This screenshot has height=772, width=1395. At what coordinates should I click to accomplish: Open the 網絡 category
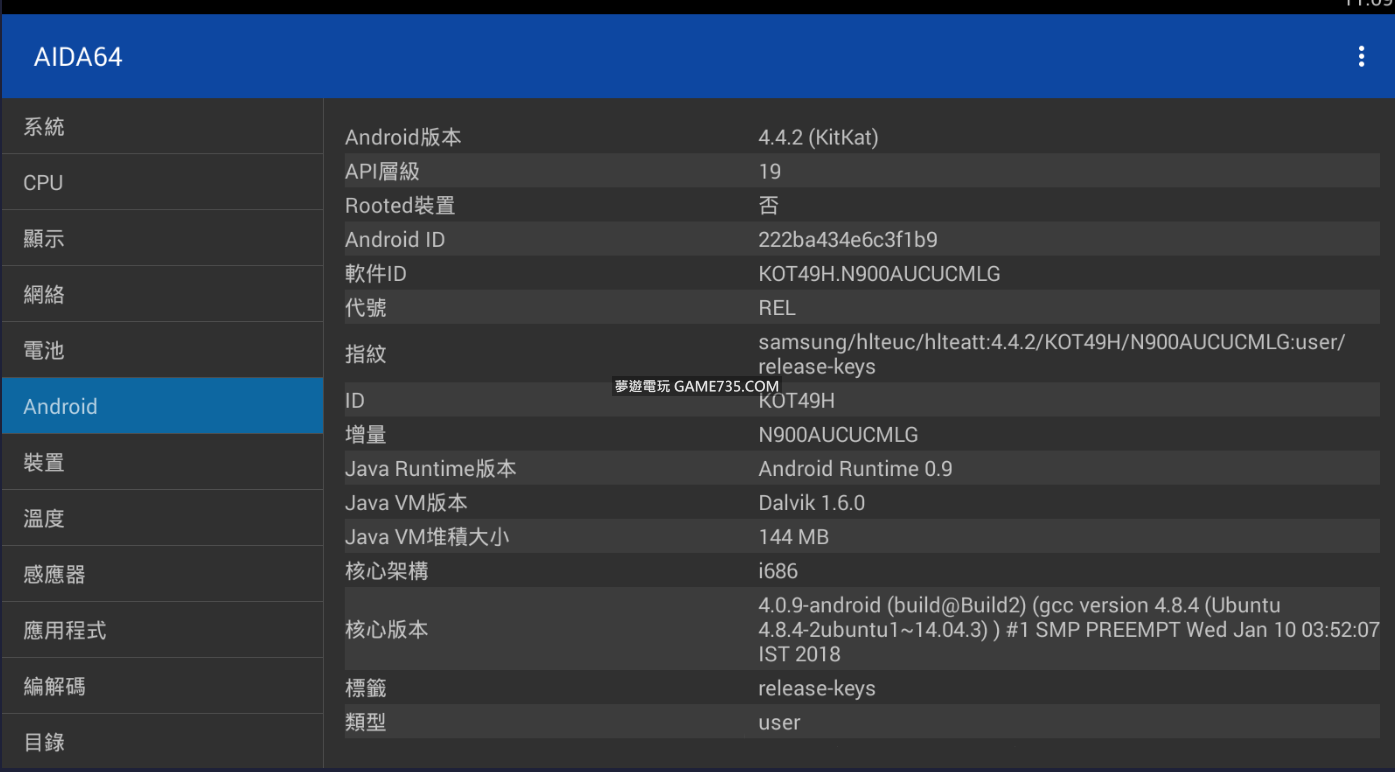163,295
